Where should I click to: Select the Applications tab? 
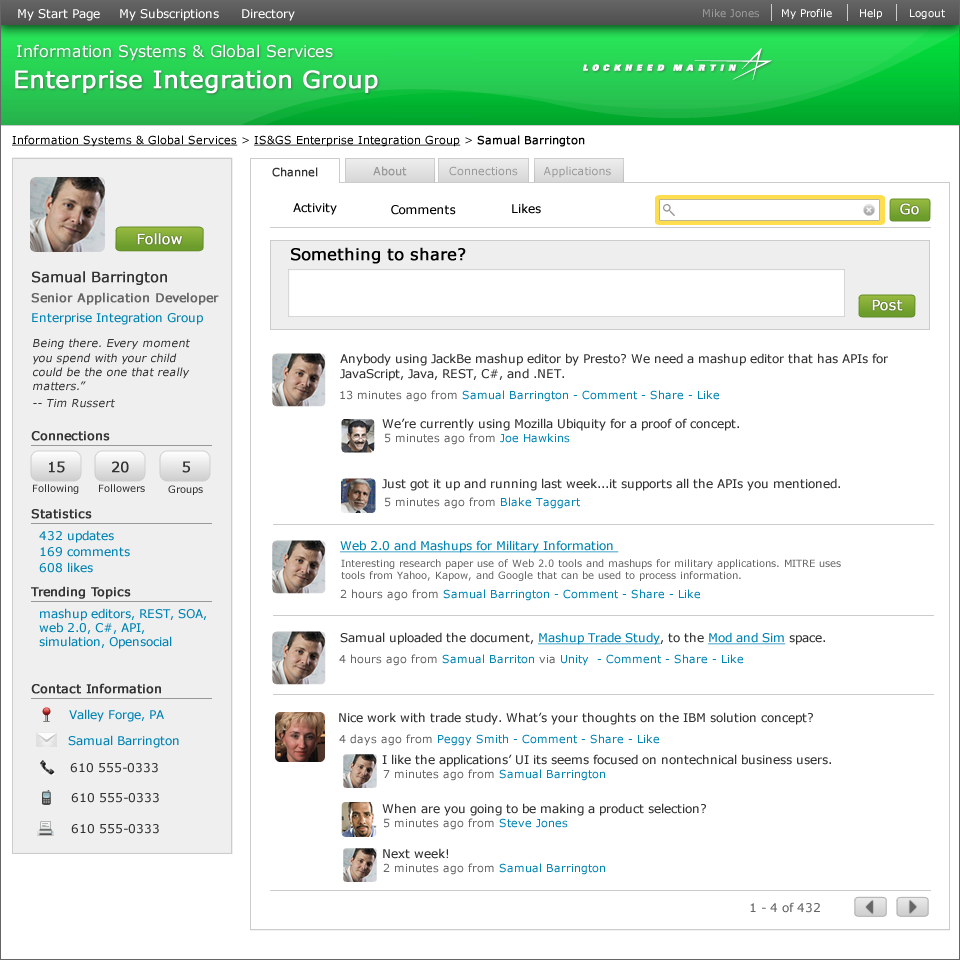(x=577, y=171)
